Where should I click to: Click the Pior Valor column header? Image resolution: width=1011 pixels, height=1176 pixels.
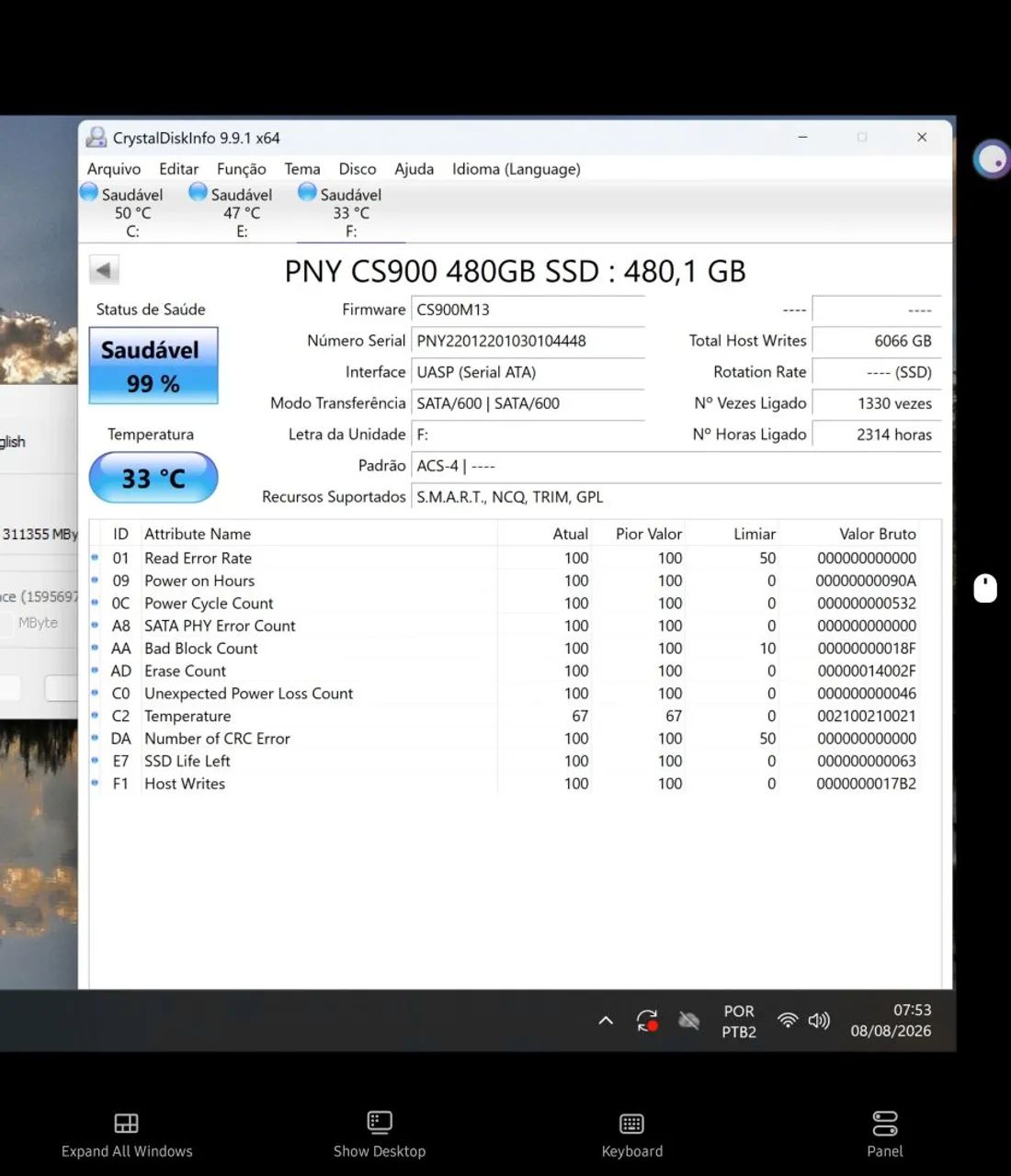(x=649, y=534)
